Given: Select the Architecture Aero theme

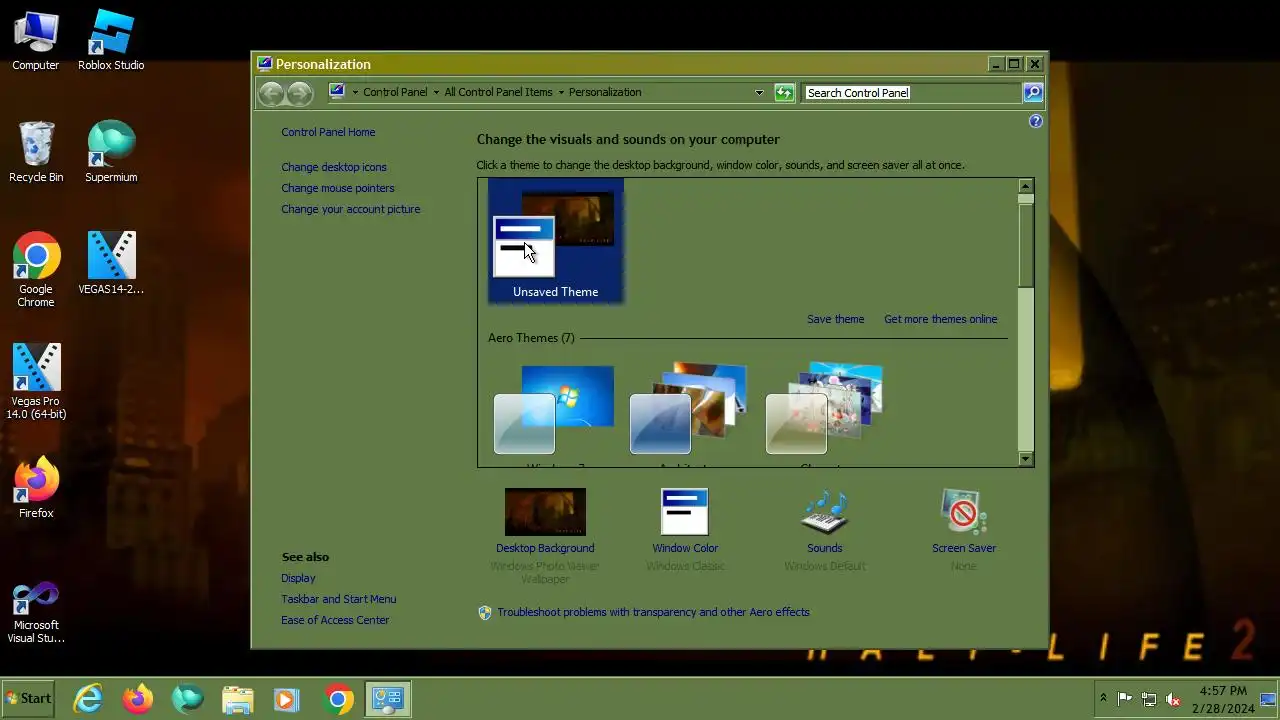Looking at the screenshot, I should (690, 413).
